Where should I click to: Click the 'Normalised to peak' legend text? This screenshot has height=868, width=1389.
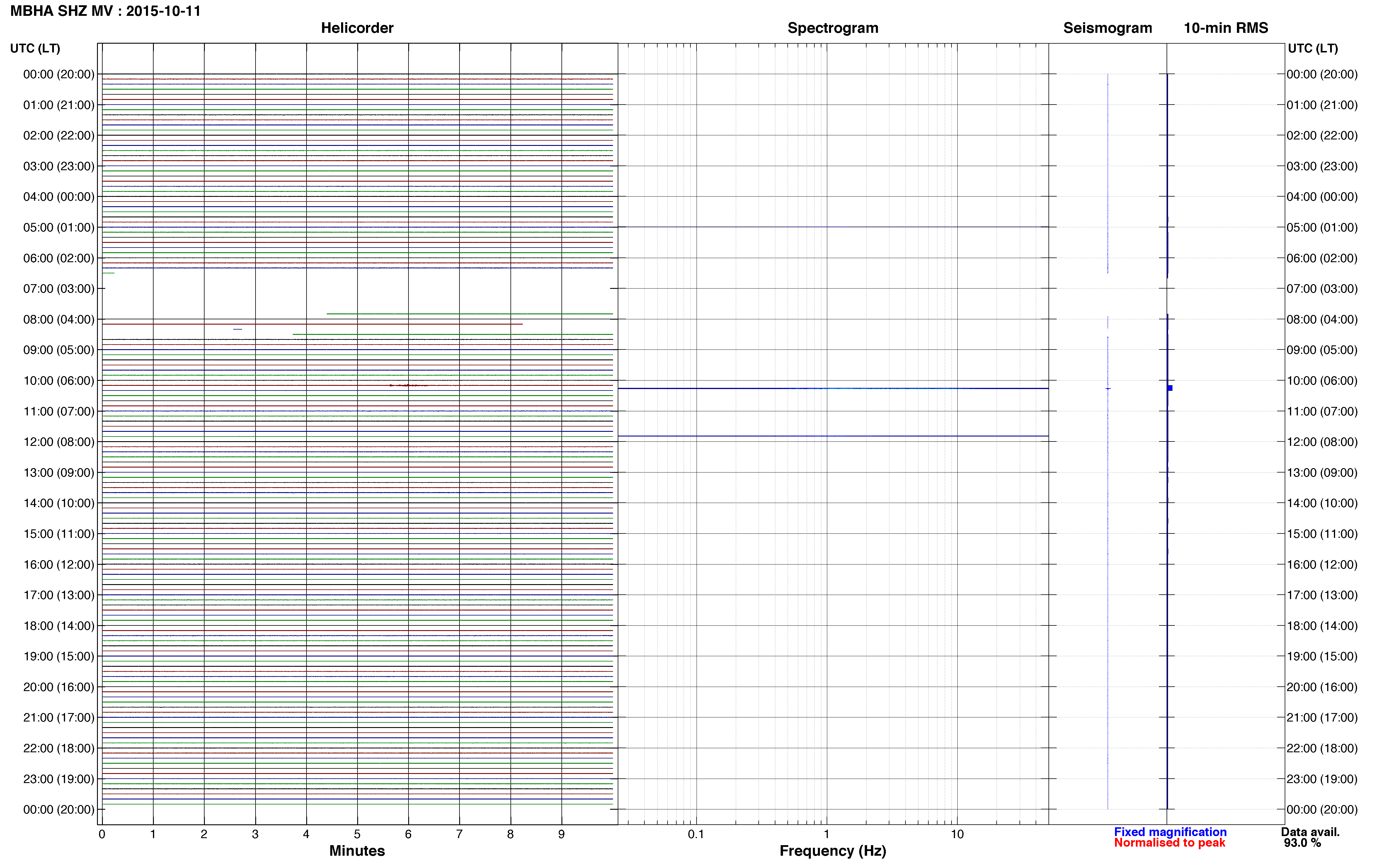click(x=1170, y=843)
